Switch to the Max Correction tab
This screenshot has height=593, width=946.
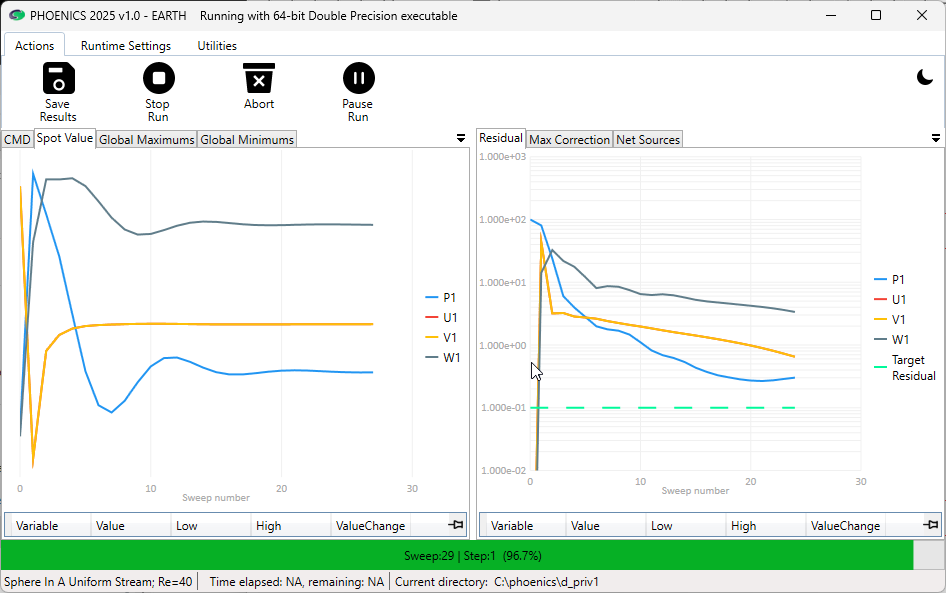[x=569, y=140]
